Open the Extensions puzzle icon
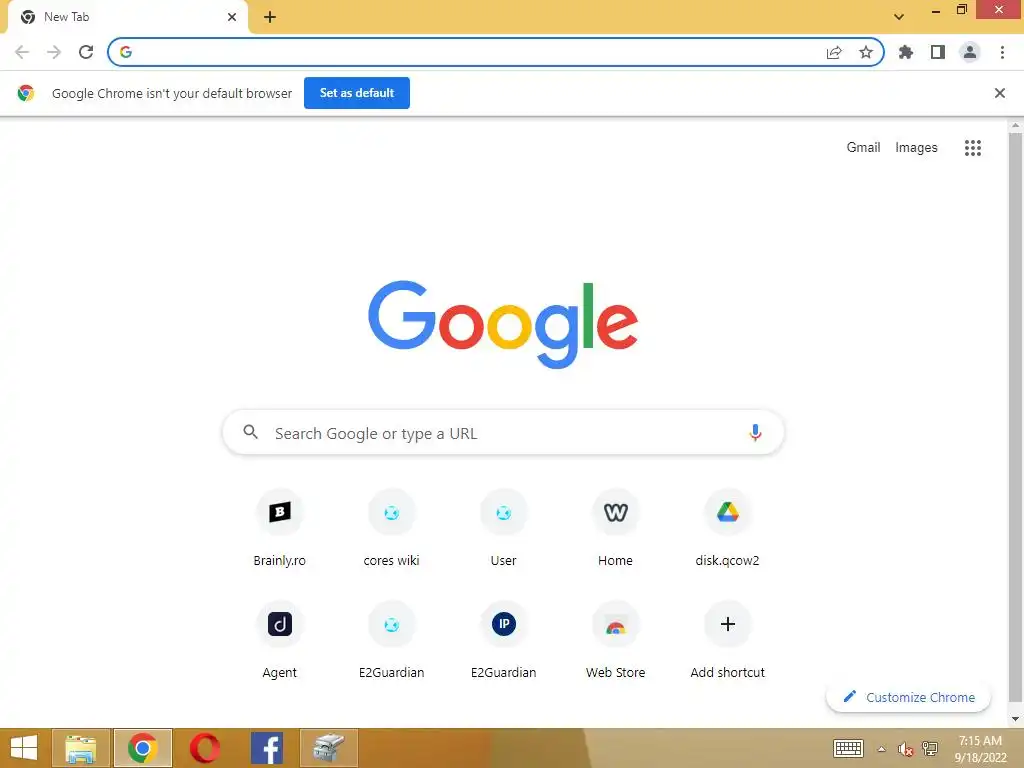 click(905, 52)
